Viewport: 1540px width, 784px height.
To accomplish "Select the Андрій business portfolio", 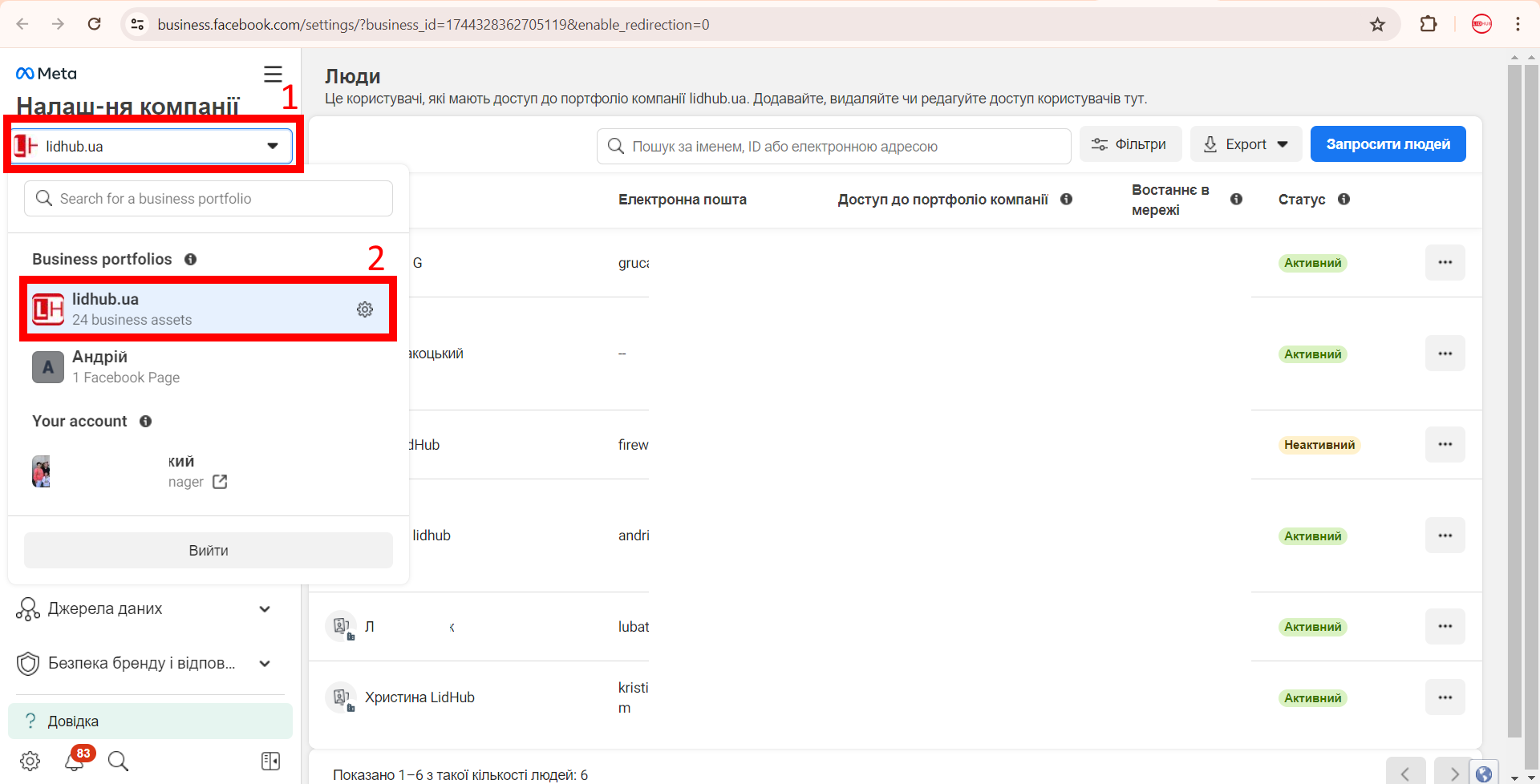I will click(x=209, y=367).
